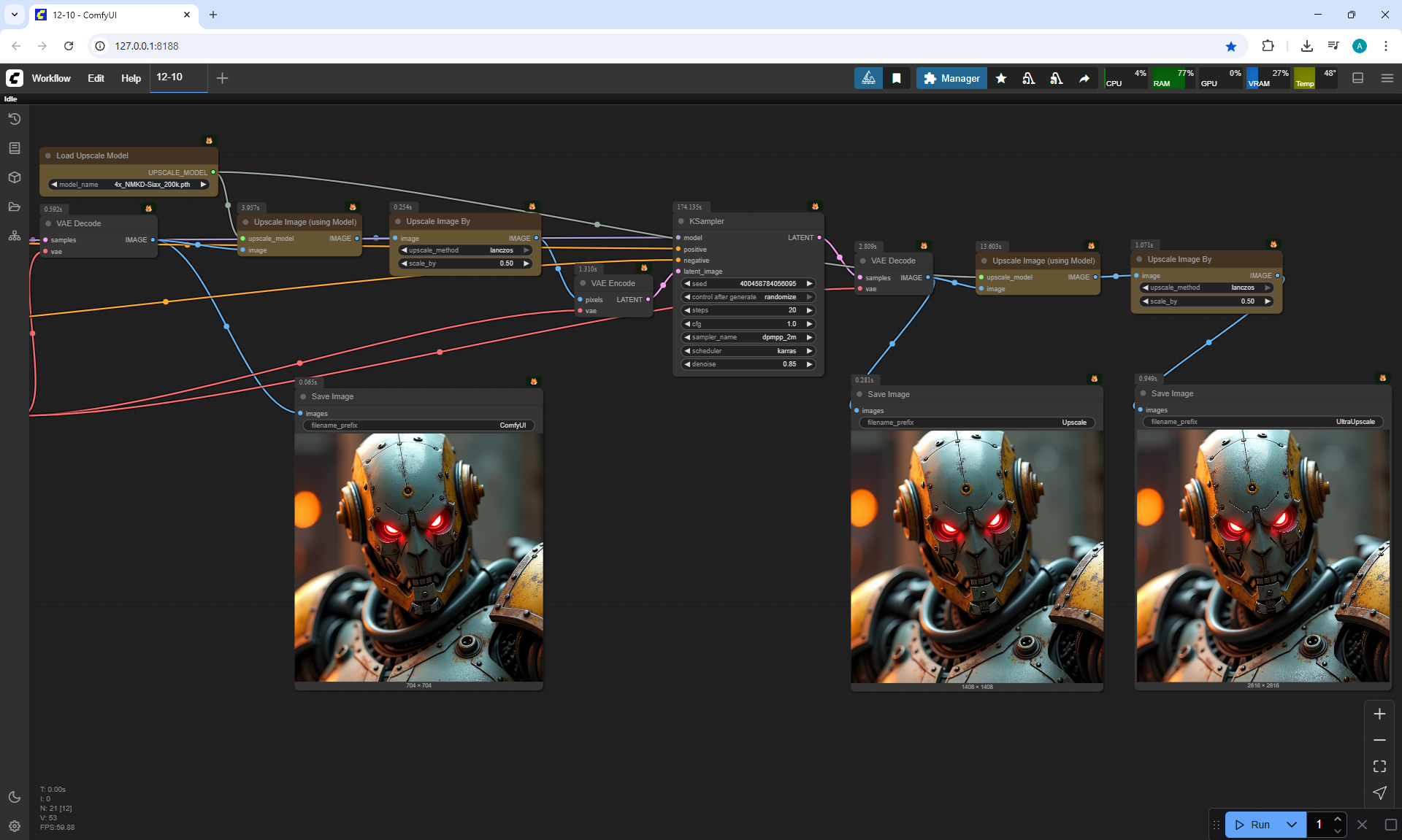Screen dimensions: 1402x840
Task: Fit view using the canvas frame icon
Action: [1379, 766]
